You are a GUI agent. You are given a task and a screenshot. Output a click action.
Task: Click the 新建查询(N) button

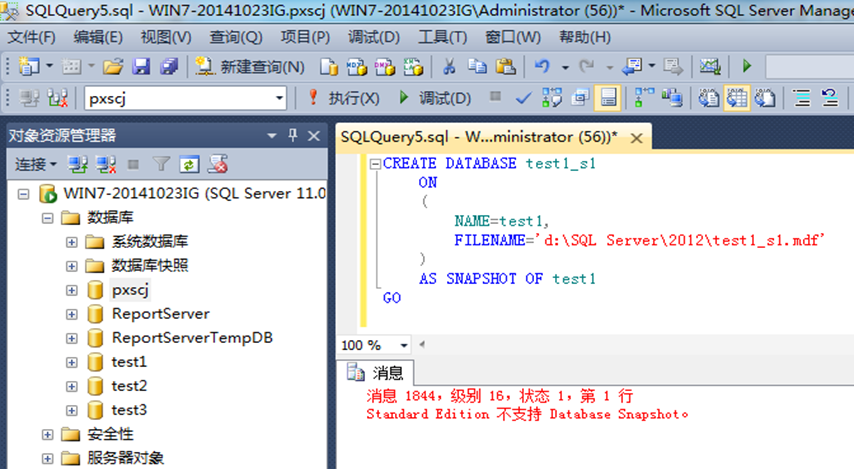249,66
